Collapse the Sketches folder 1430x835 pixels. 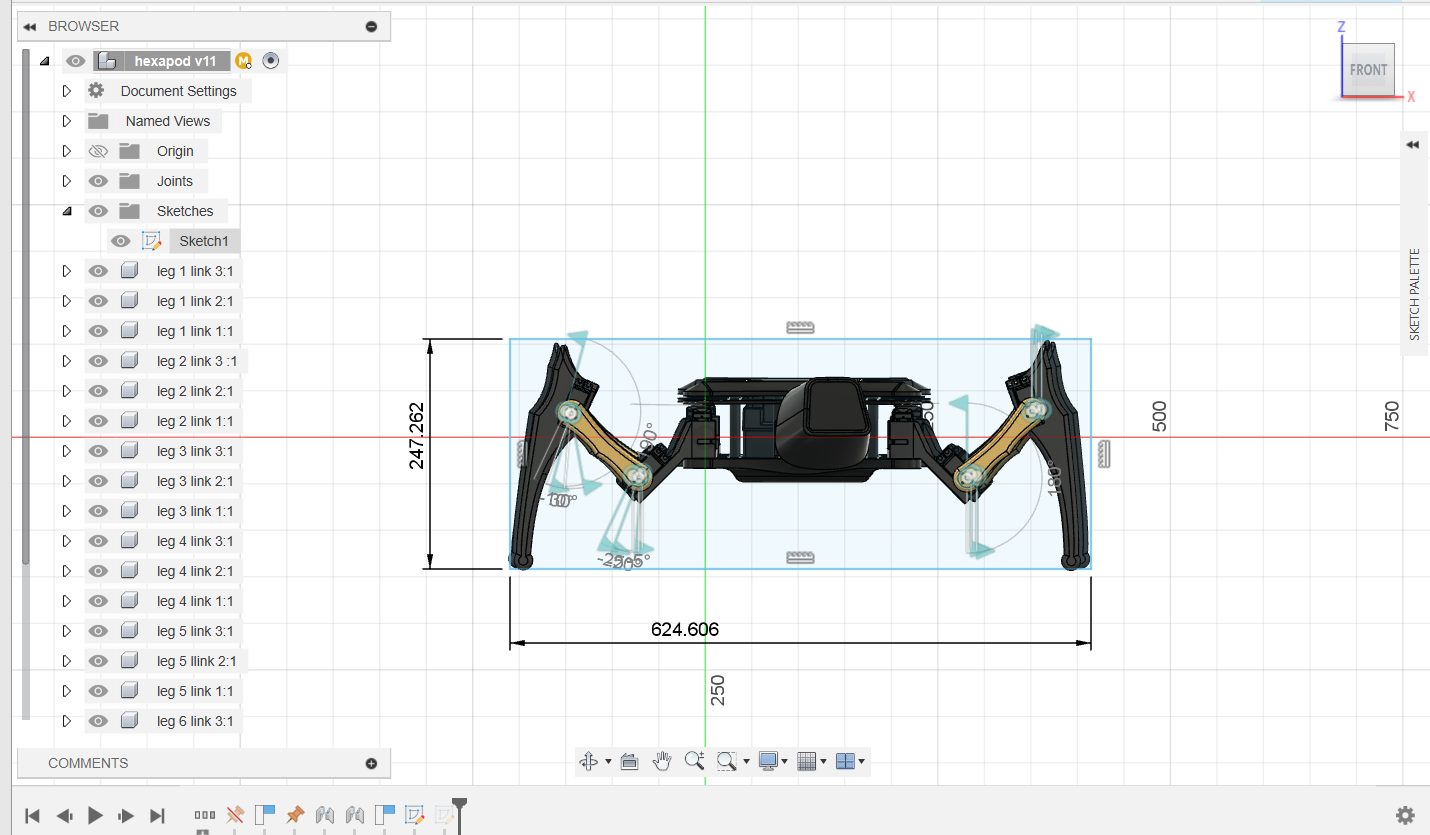pos(67,211)
